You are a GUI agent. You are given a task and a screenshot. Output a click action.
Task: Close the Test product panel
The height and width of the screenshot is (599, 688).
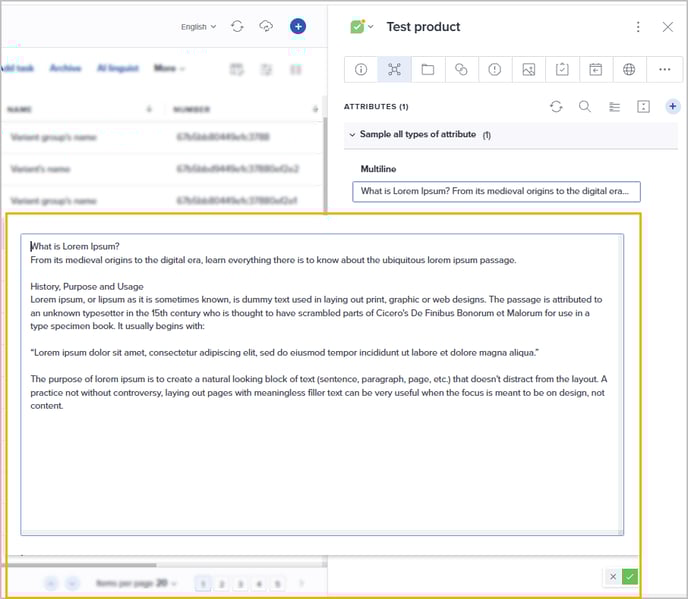[667, 27]
